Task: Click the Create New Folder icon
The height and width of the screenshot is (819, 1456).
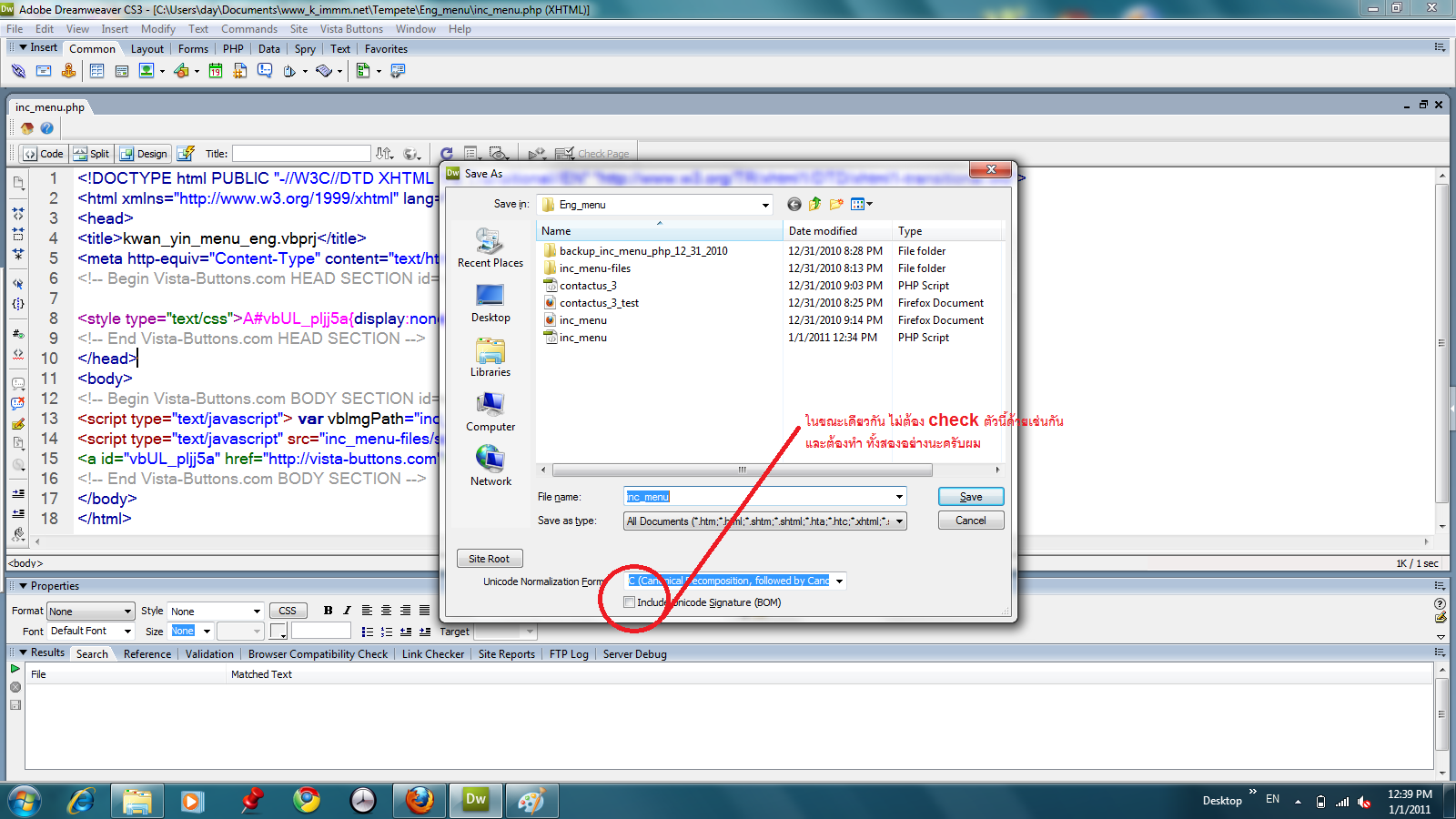Action: (x=835, y=205)
